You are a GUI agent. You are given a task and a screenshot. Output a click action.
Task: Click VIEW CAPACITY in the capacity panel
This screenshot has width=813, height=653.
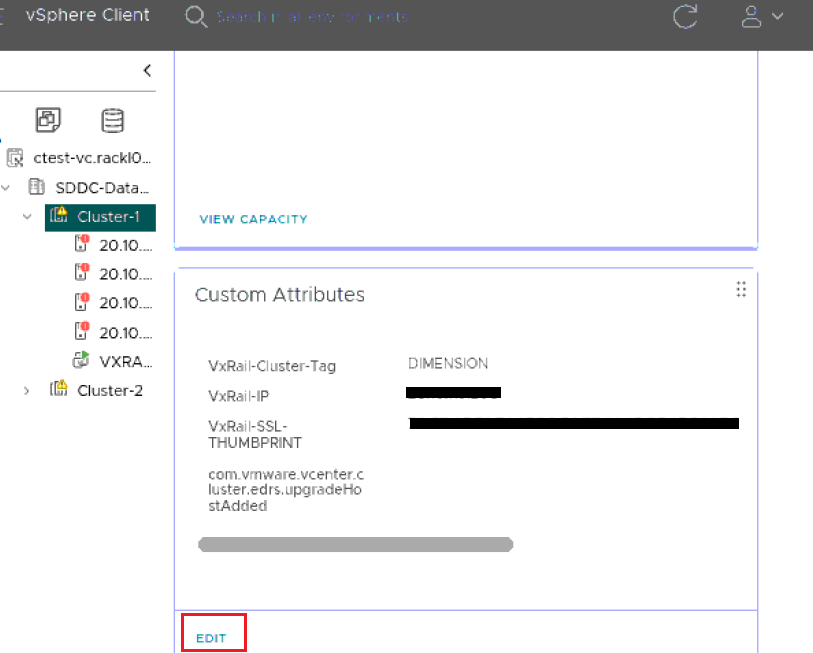[253, 219]
